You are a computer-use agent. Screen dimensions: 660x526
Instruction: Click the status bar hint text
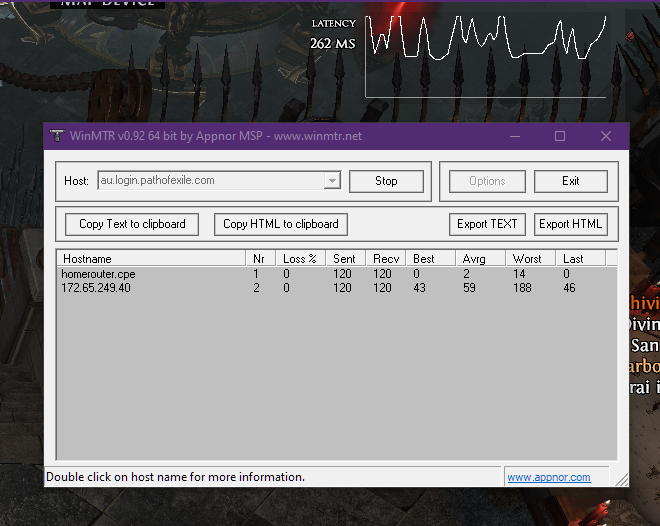pyautogui.click(x=175, y=477)
